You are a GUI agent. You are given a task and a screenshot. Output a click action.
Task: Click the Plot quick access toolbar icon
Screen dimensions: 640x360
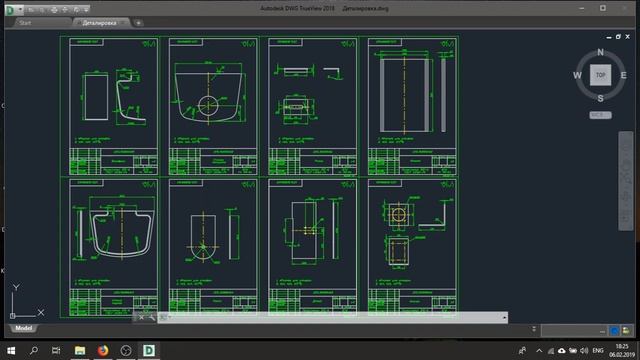click(54, 9)
